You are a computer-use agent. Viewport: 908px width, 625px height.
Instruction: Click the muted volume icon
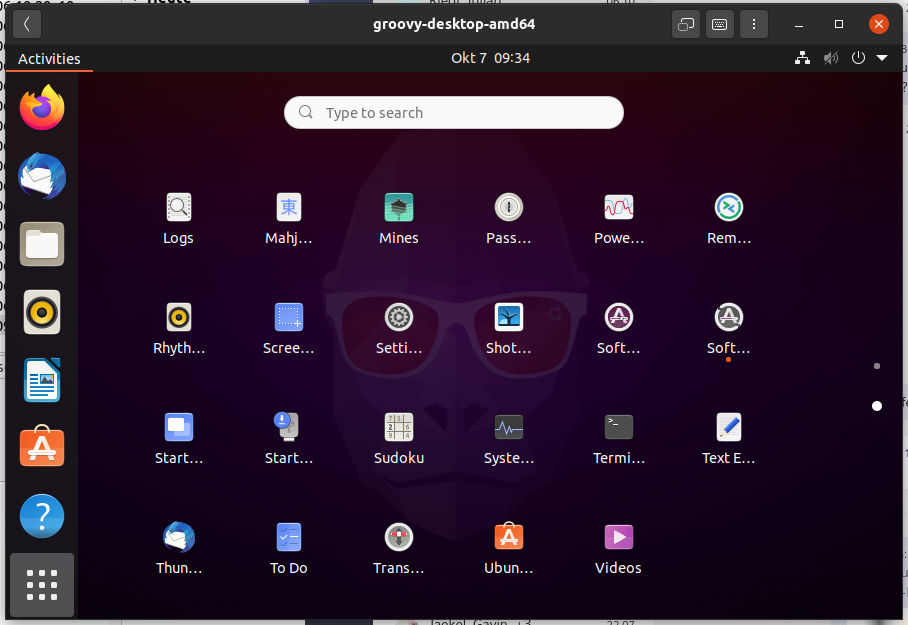[x=831, y=58]
